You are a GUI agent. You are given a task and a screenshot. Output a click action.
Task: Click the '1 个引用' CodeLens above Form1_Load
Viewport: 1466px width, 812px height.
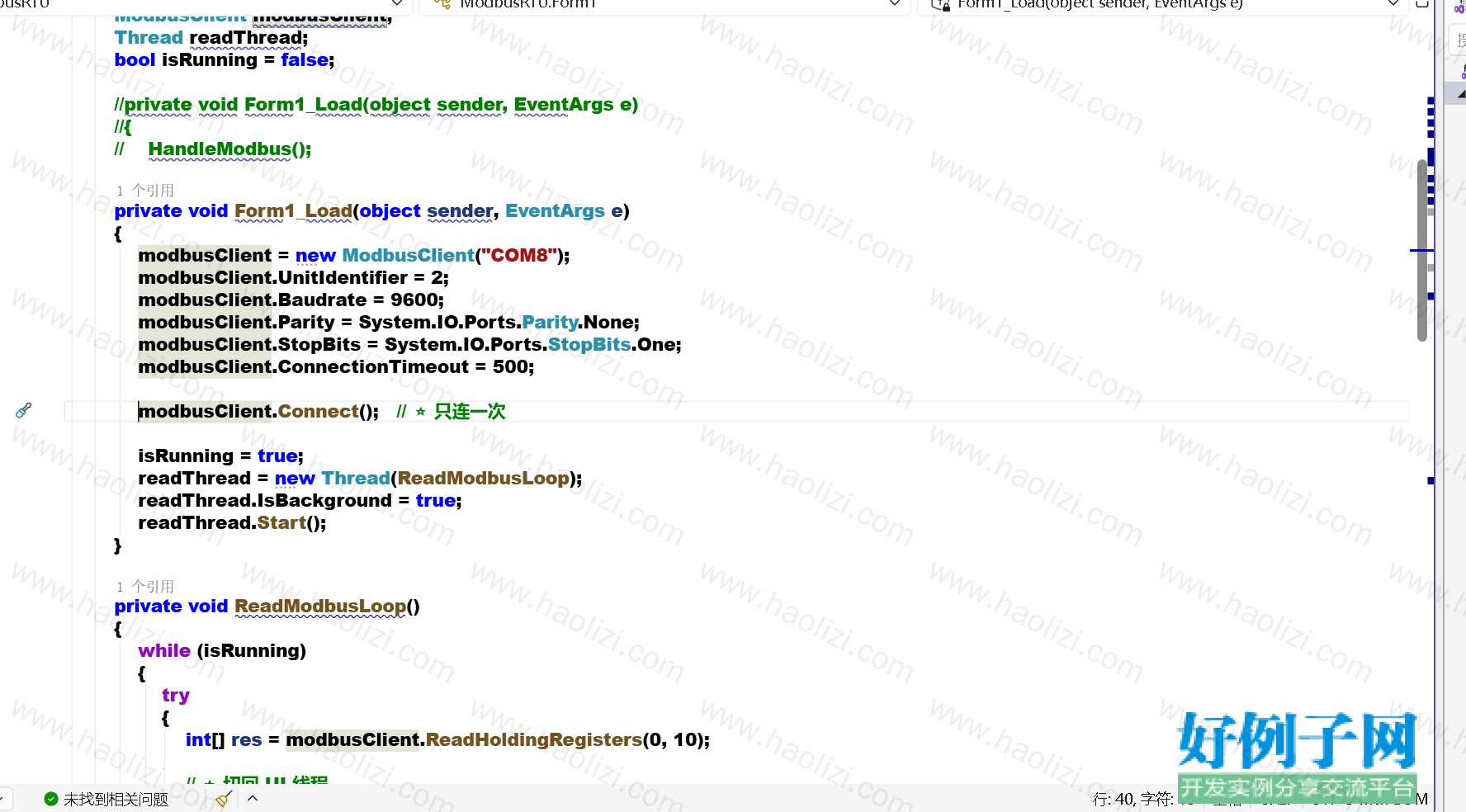tap(145, 191)
